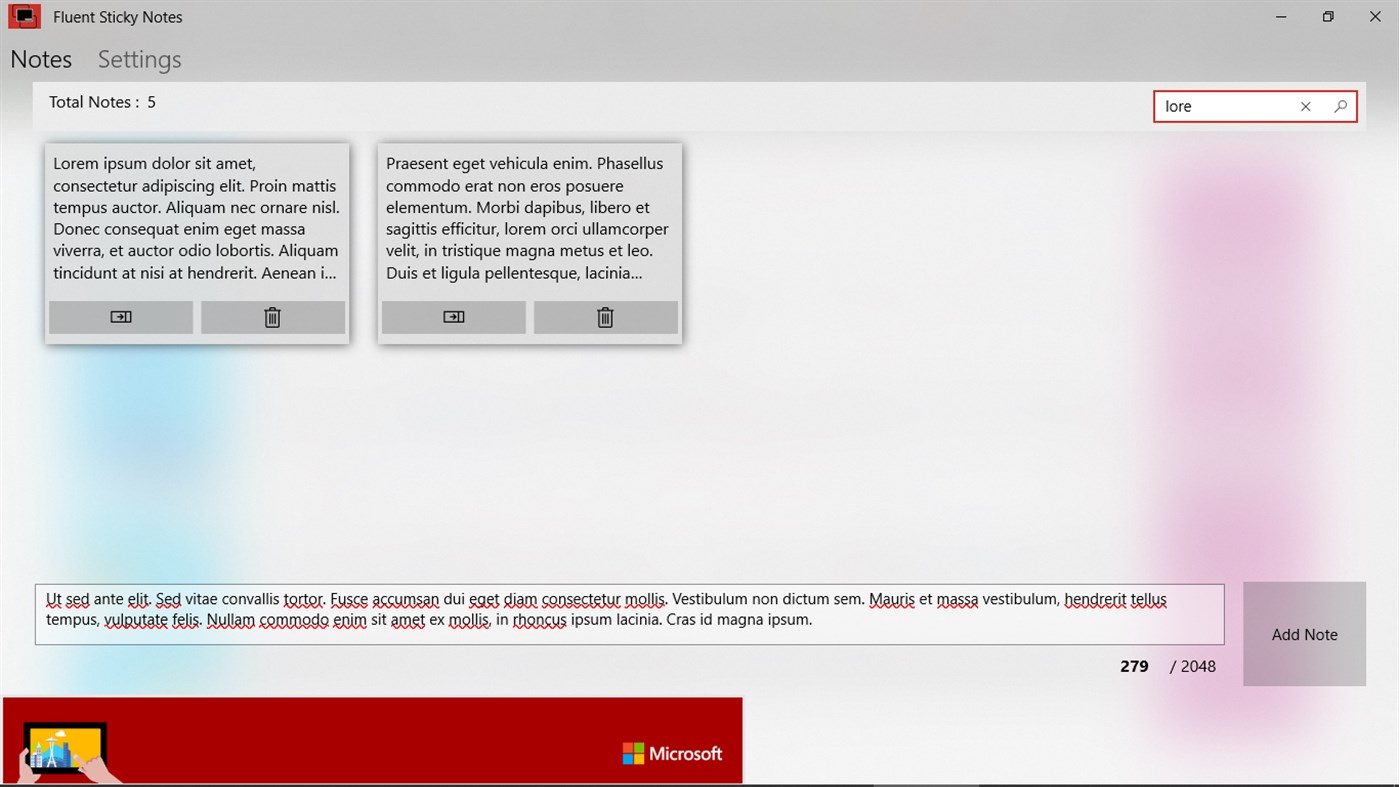Restore down the app window

pos(1328,17)
